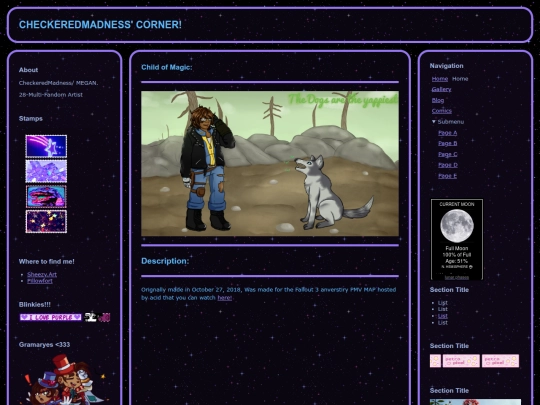Click the small square pink button

(x=435, y=361)
